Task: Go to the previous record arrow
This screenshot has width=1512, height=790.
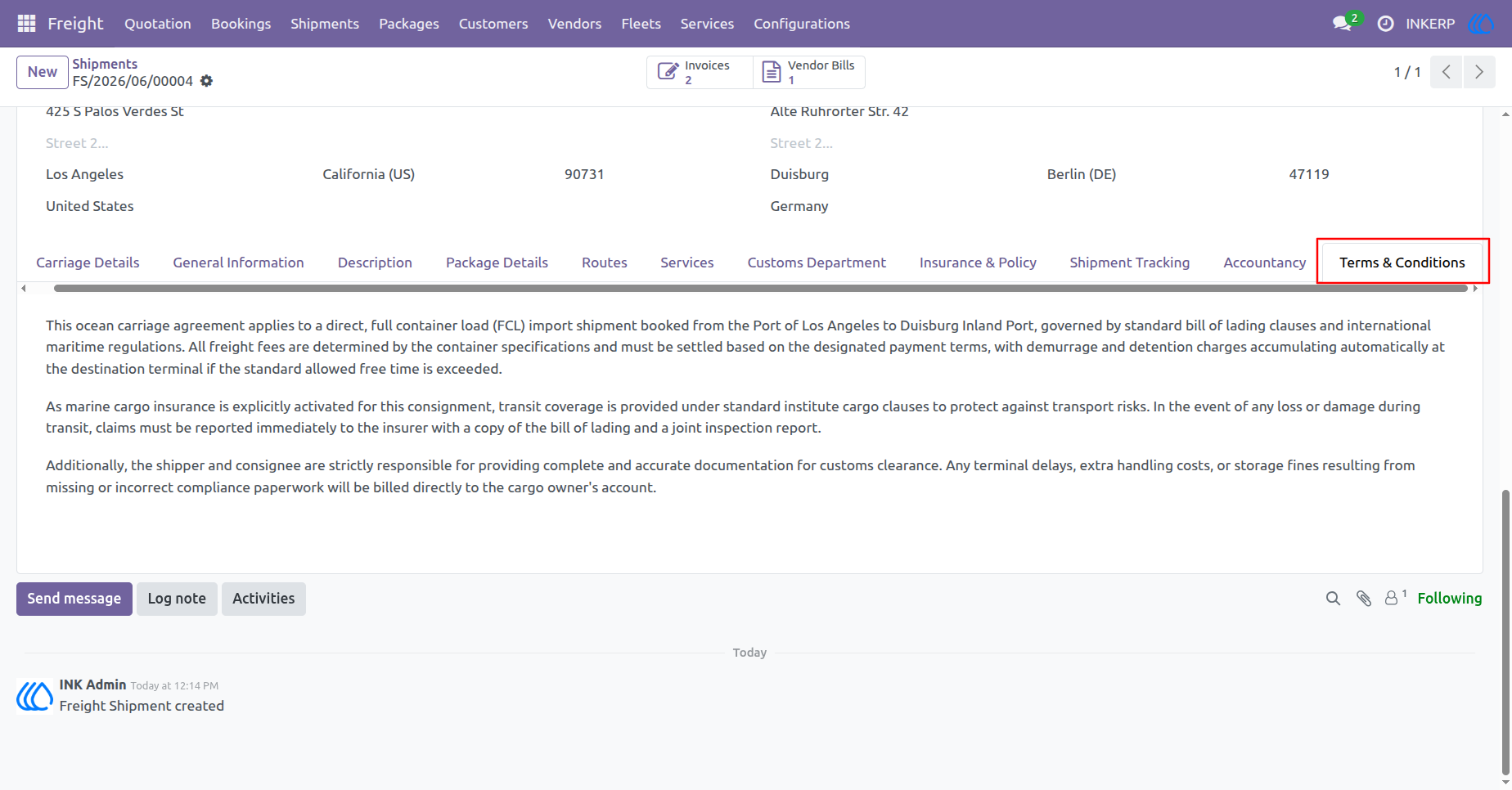Action: click(1447, 72)
